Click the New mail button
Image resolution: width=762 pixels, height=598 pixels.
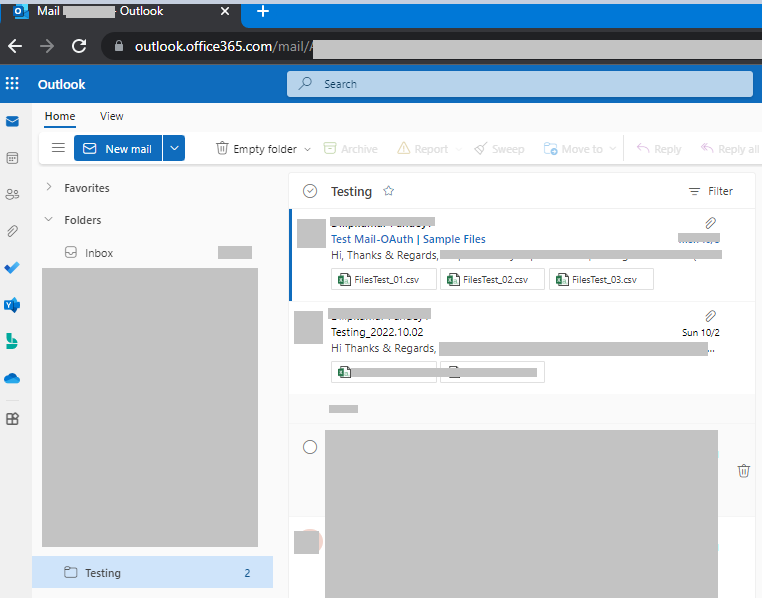coord(118,148)
